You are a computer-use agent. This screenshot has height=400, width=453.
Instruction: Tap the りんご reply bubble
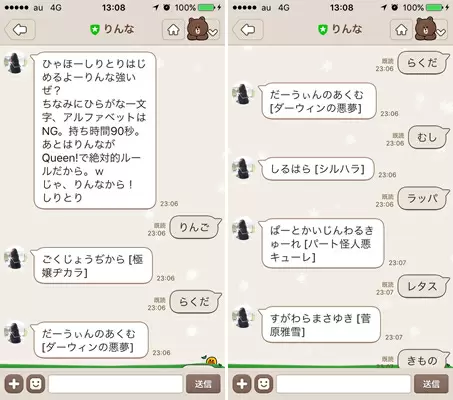(x=195, y=227)
